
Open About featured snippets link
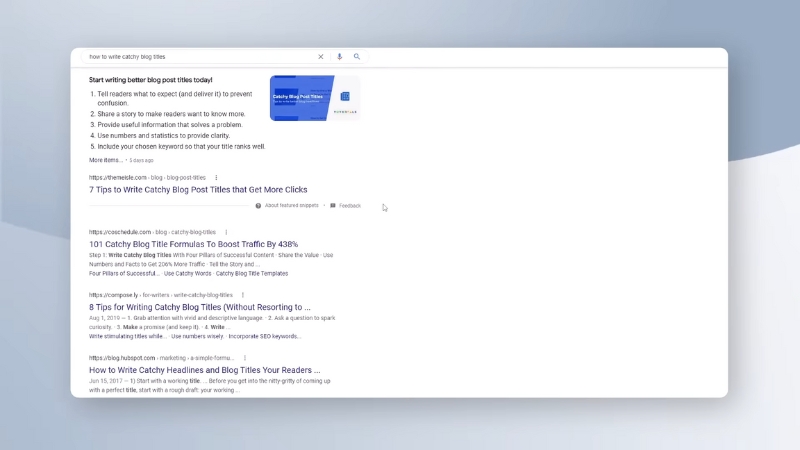pyautogui.click(x=291, y=206)
